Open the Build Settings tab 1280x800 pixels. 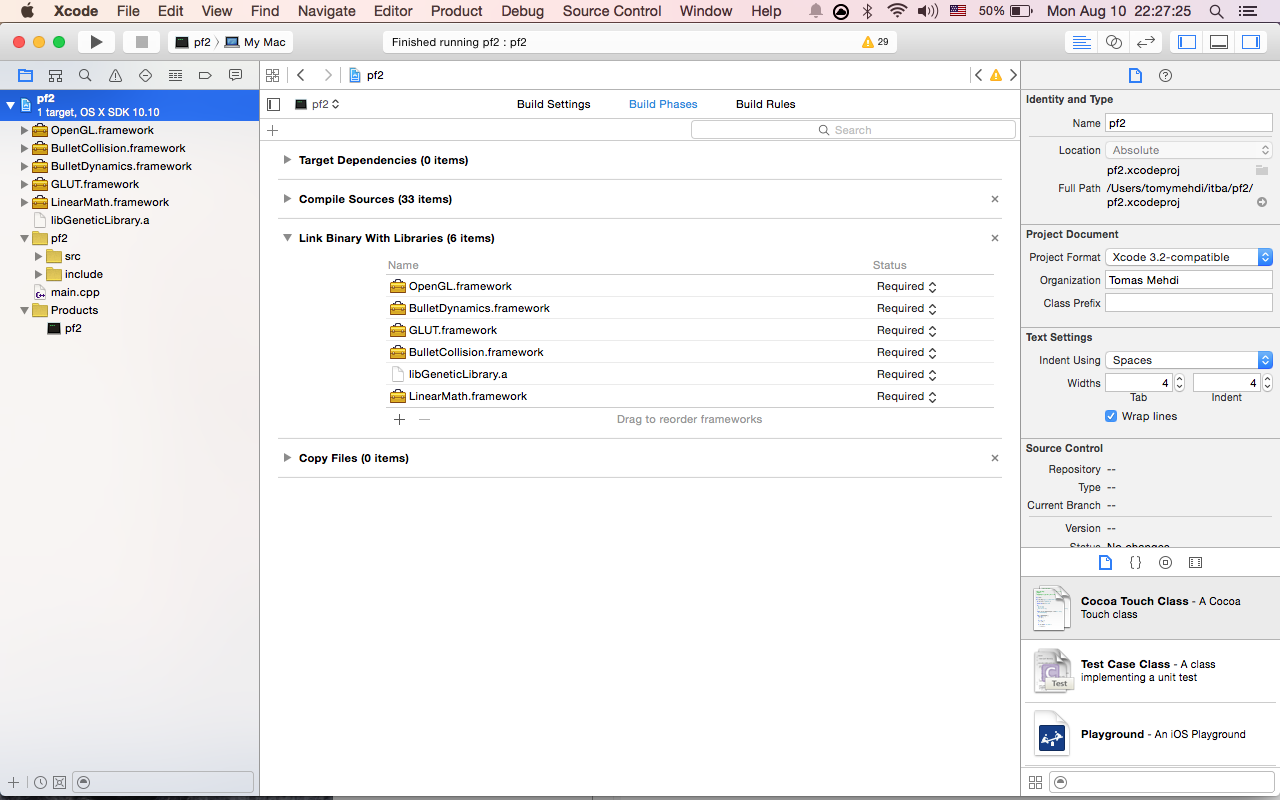point(553,104)
